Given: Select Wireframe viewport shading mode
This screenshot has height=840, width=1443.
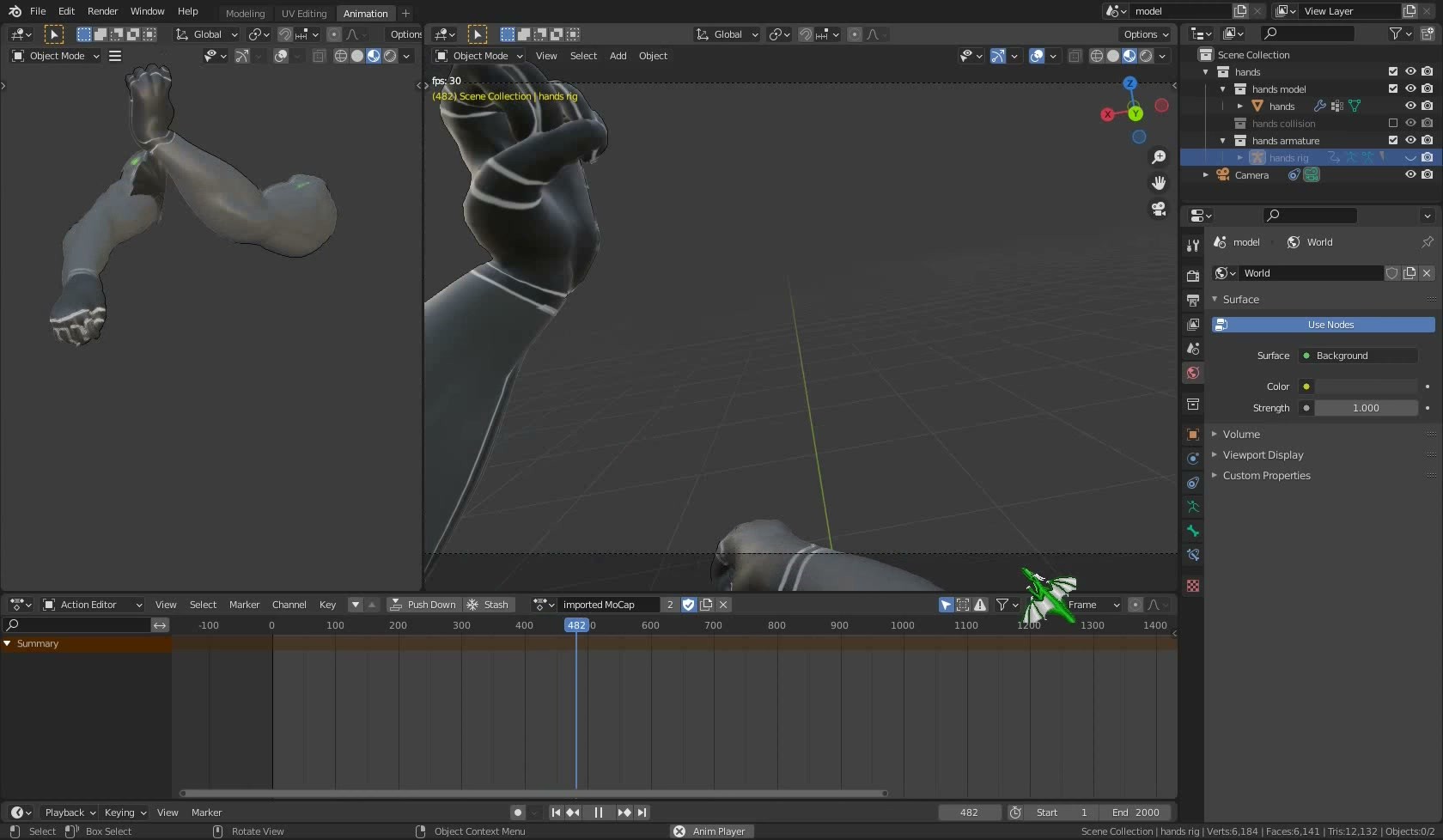Looking at the screenshot, I should (1096, 56).
